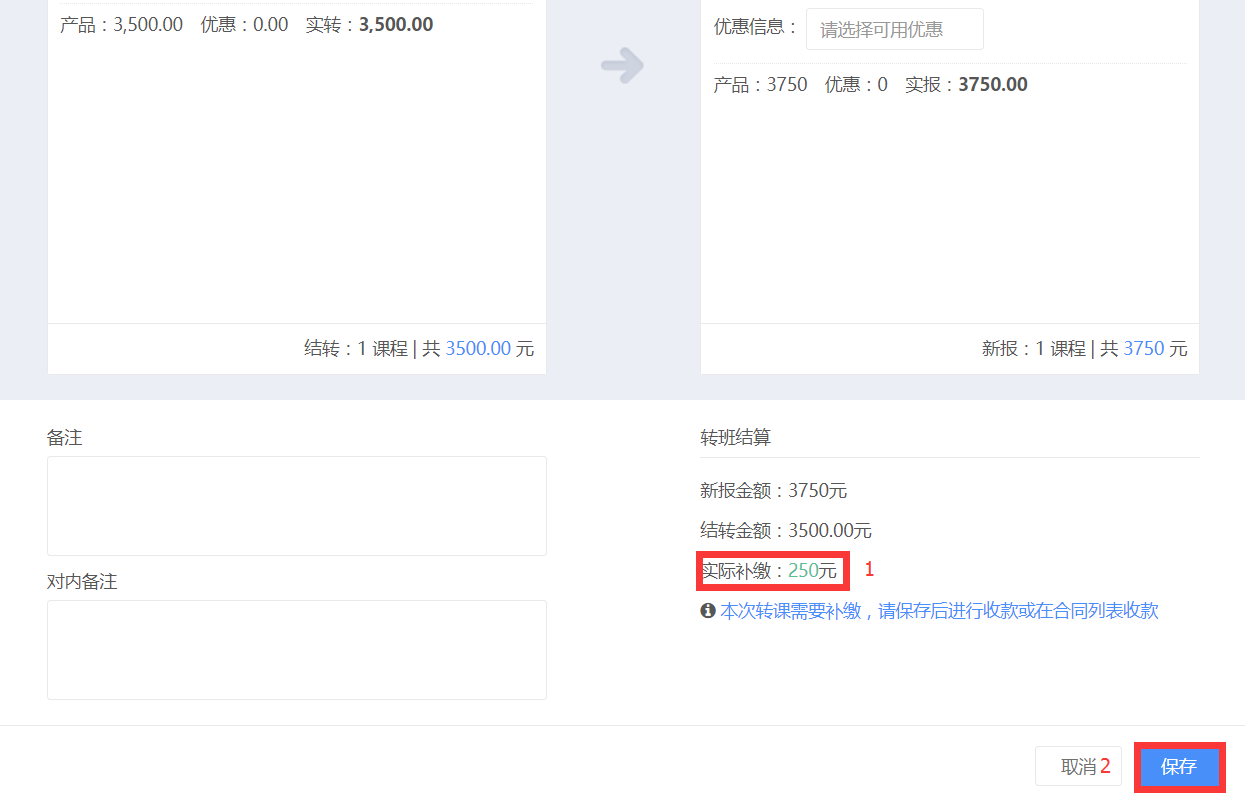Click the 对内备注 label

[x=82, y=582]
